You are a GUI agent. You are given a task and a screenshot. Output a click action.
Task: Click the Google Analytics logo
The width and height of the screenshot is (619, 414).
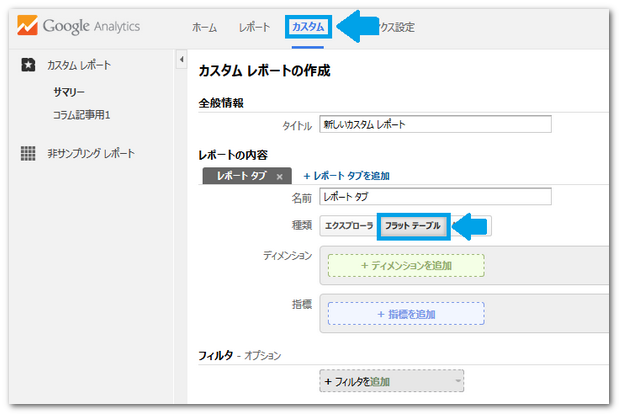[78, 26]
